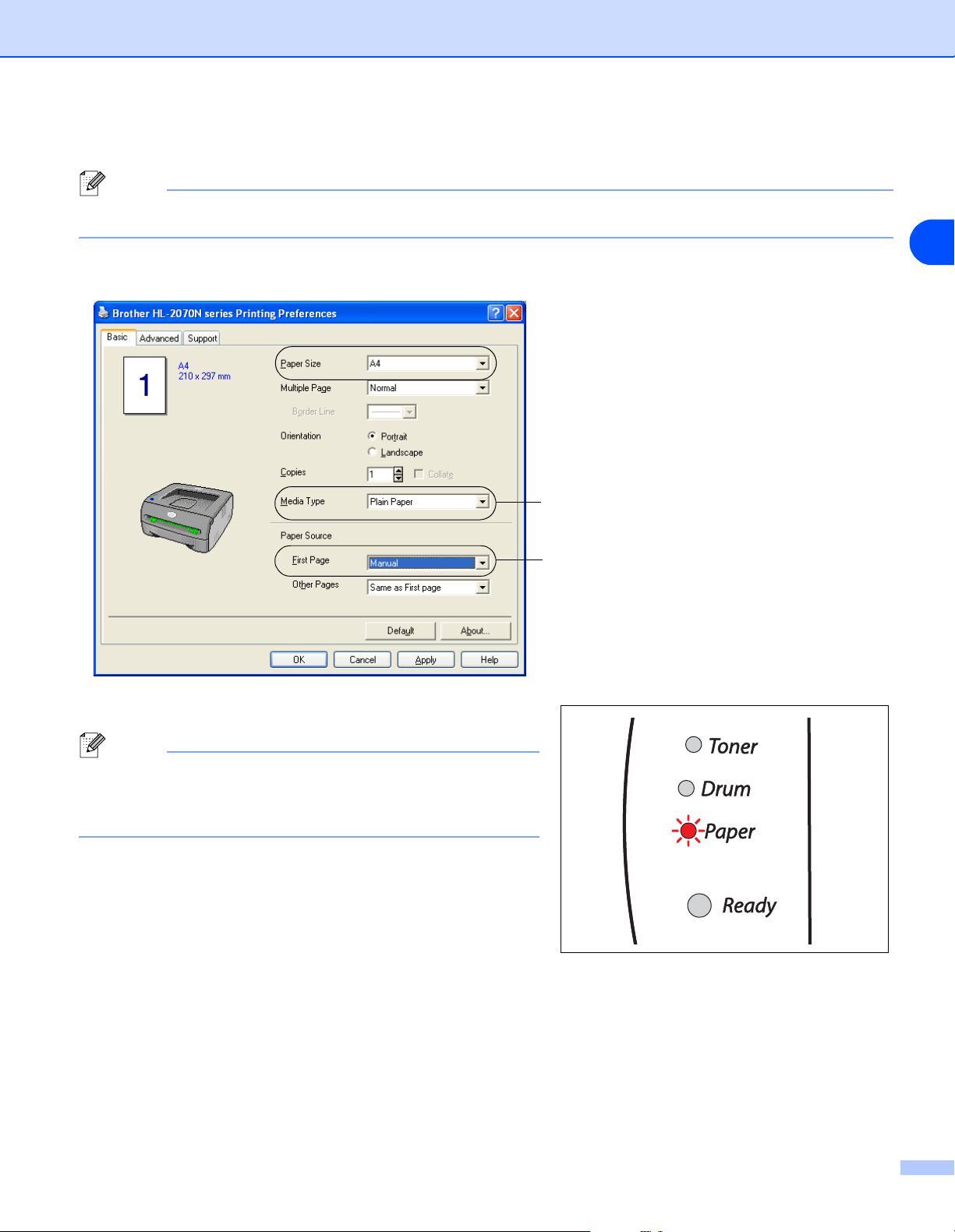Image resolution: width=955 pixels, height=1232 pixels.
Task: Click the note pencil icon above dialog
Action: coord(92,184)
